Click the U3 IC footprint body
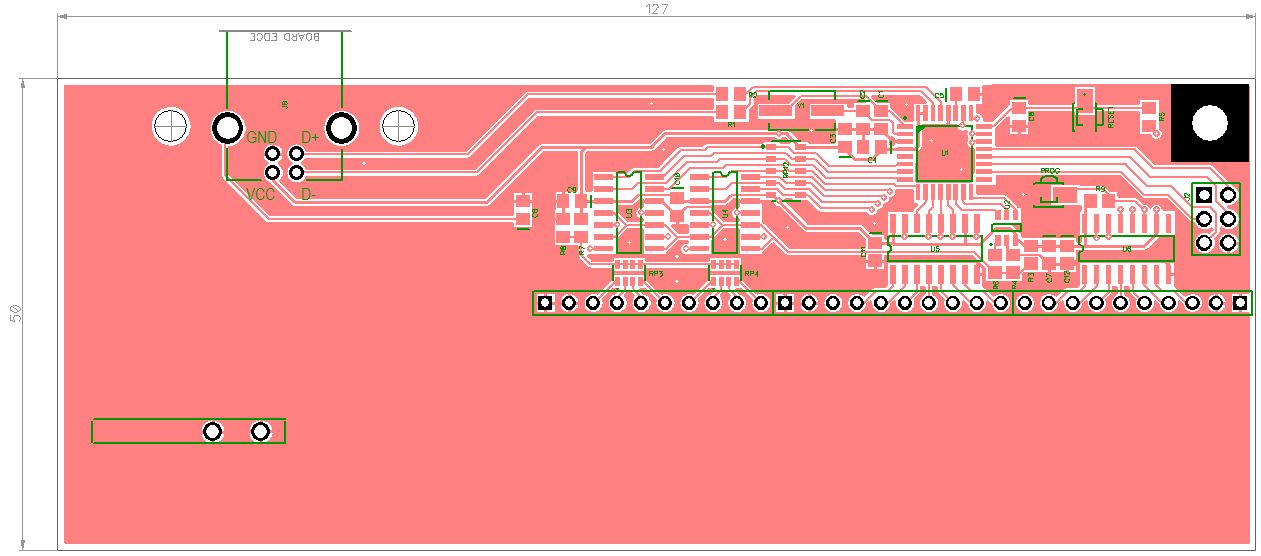The width and height of the screenshot is (1261, 556). [628, 212]
